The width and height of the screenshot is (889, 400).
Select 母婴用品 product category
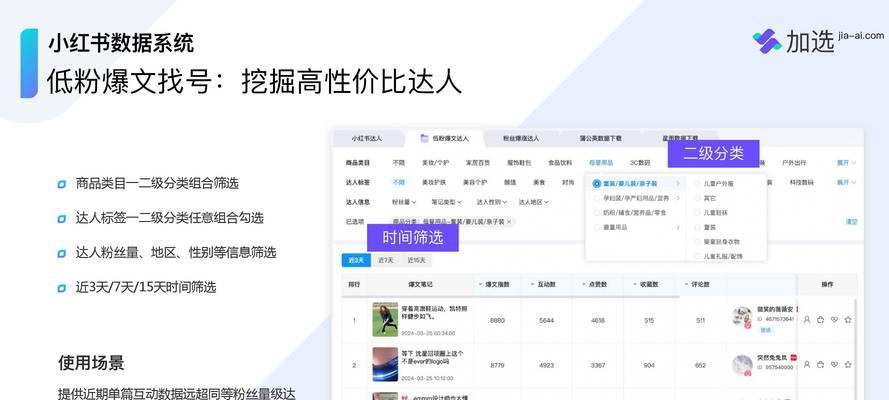pyautogui.click(x=601, y=163)
